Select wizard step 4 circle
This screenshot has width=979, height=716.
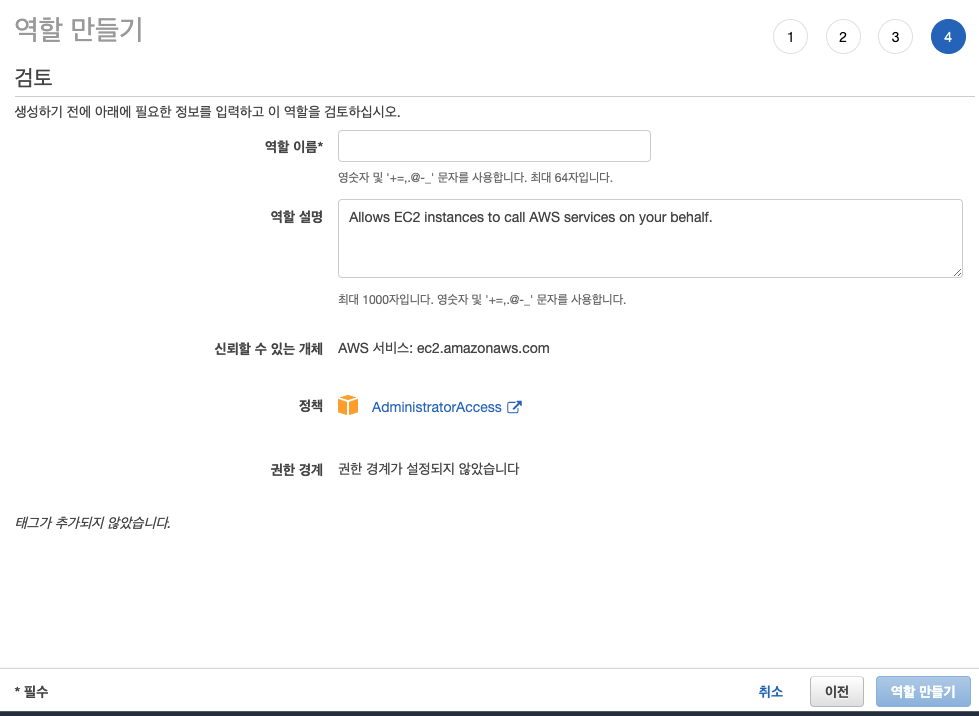coord(948,37)
